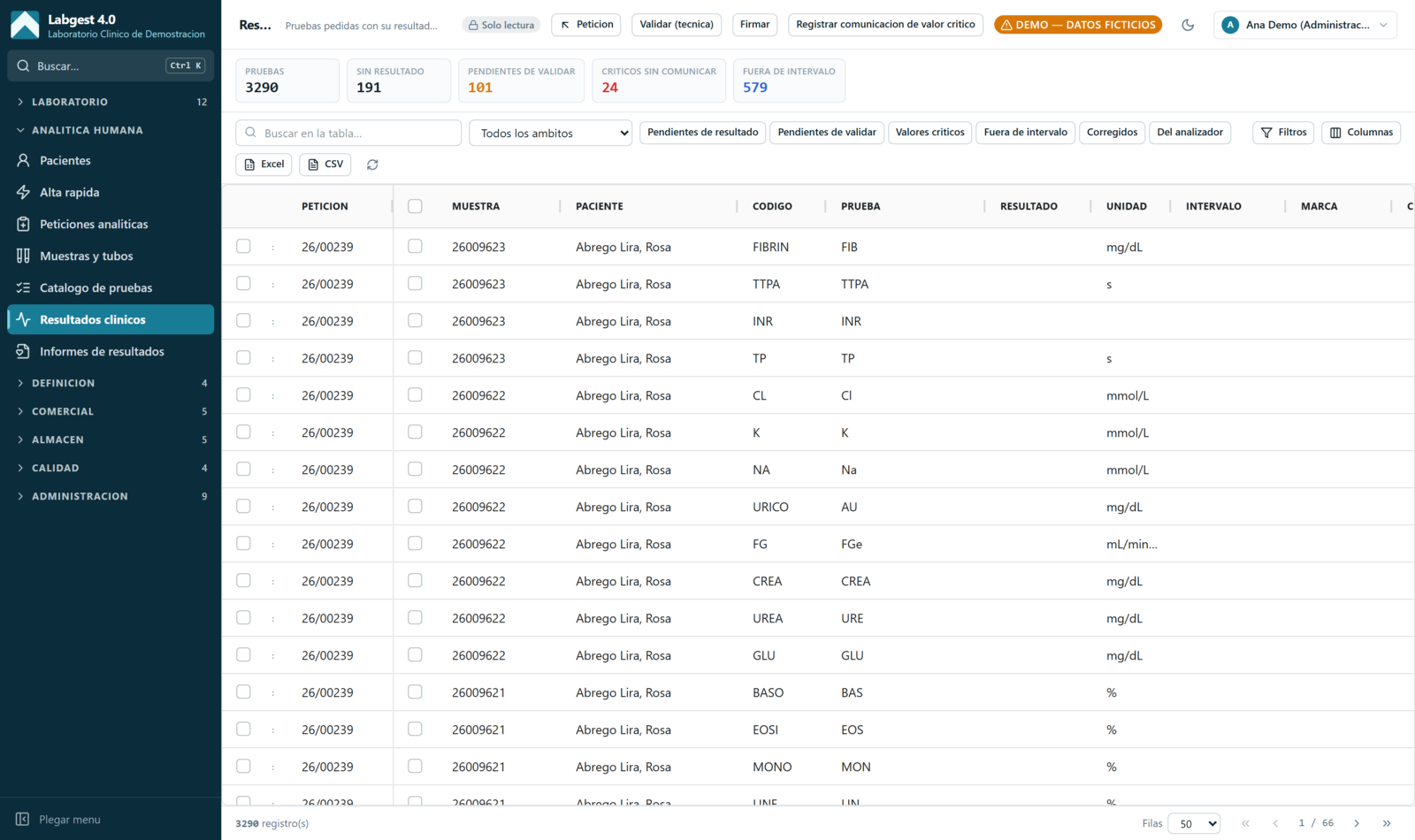Filter by Valores criticos
Screen dimensions: 1415x840
tap(930, 133)
